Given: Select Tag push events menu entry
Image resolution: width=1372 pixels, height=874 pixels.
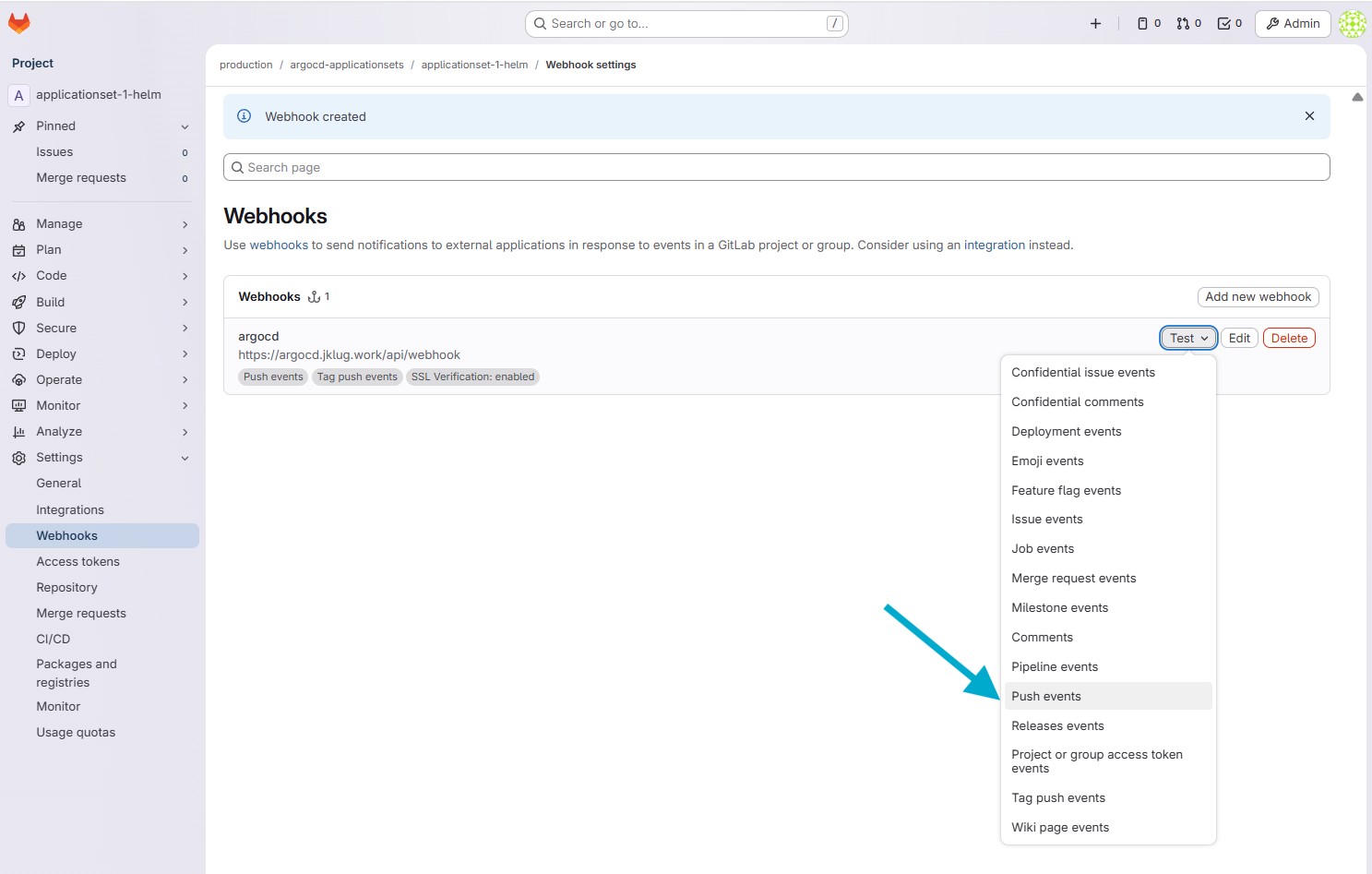Looking at the screenshot, I should click(1058, 798).
